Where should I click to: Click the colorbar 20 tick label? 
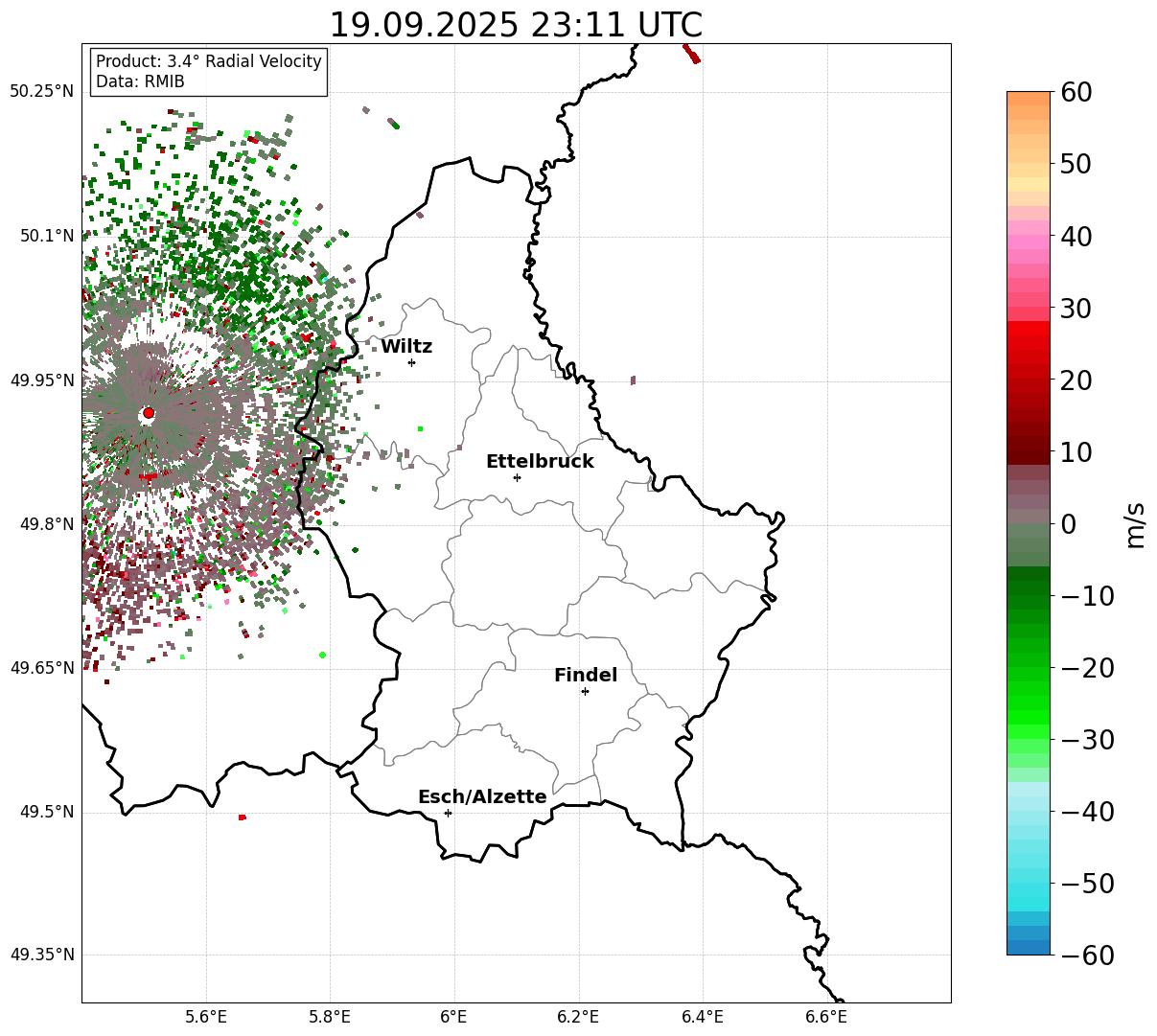(x=1076, y=380)
